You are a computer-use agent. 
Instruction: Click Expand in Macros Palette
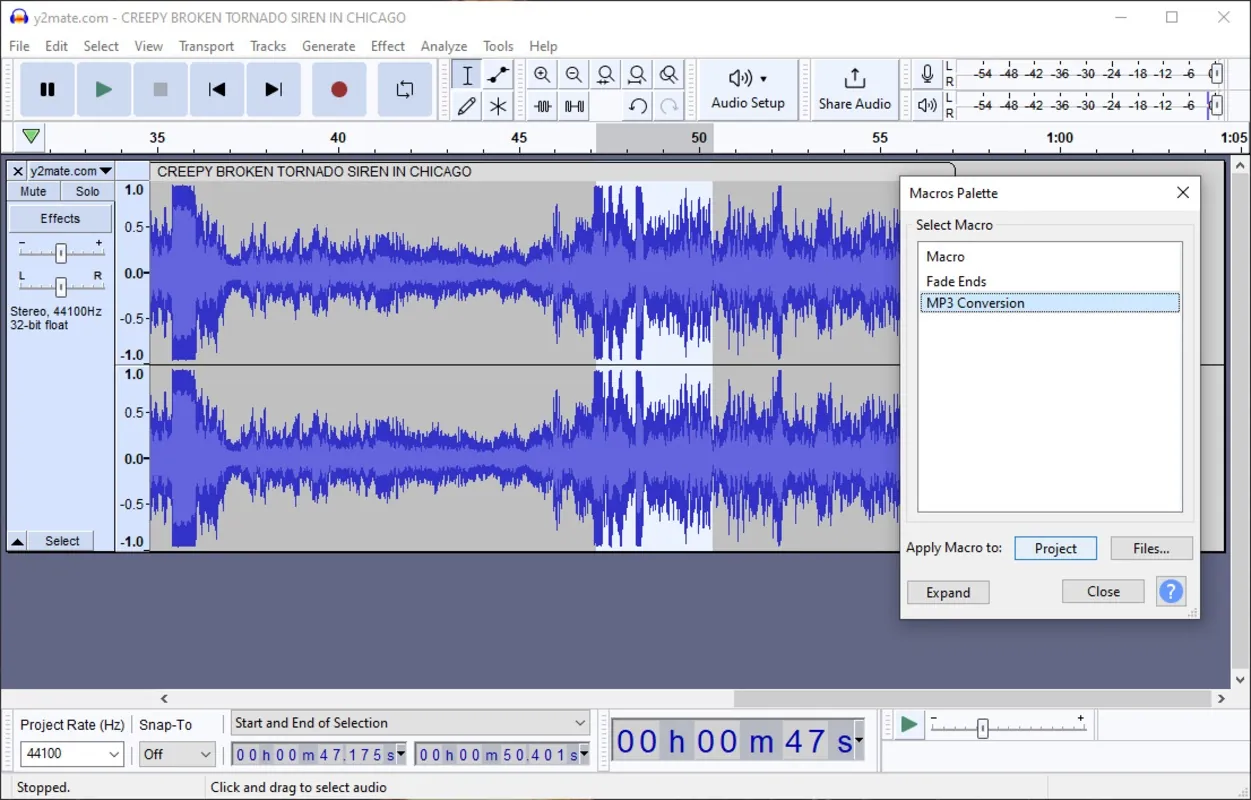tap(948, 592)
